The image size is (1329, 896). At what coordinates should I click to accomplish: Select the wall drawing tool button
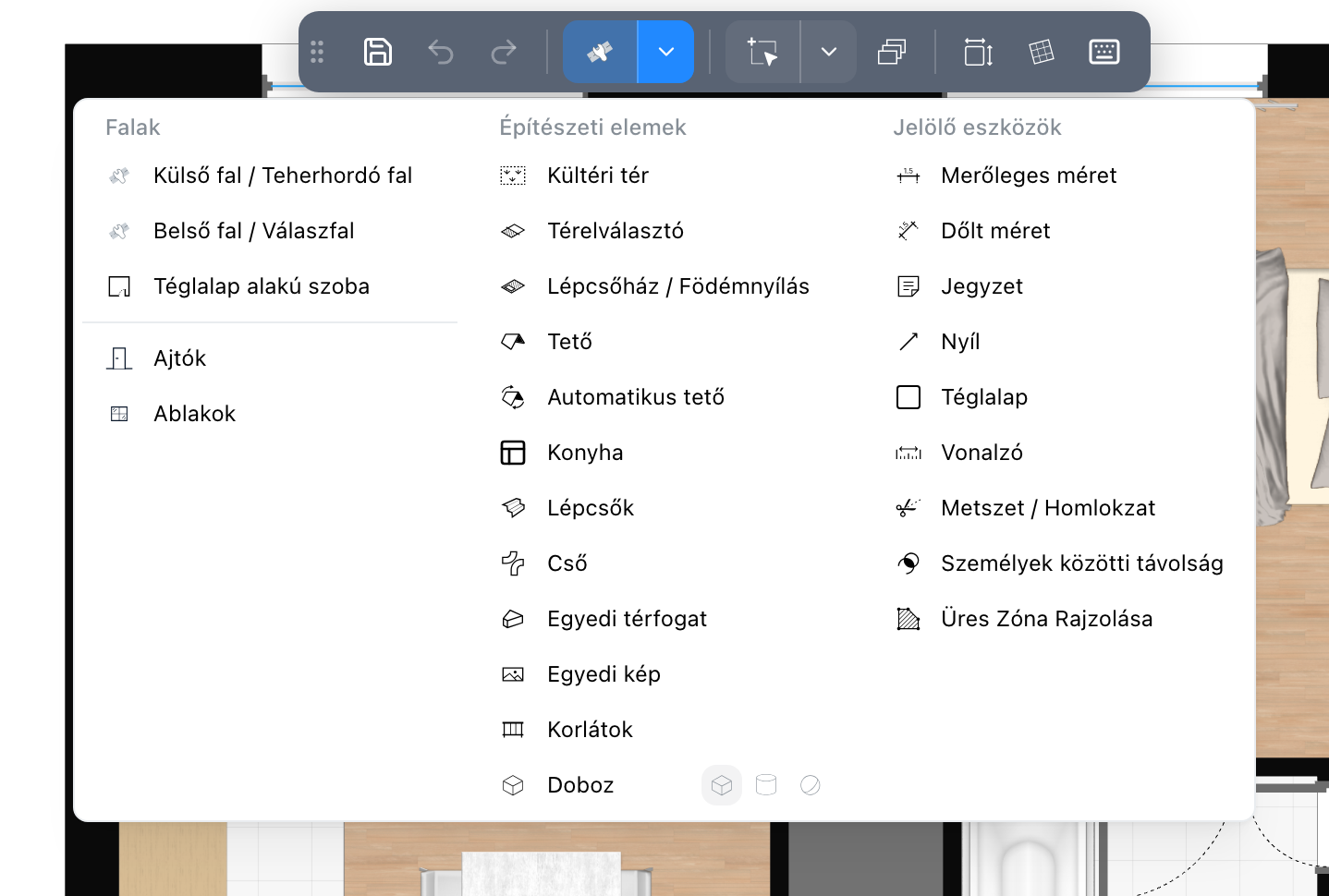(x=600, y=52)
